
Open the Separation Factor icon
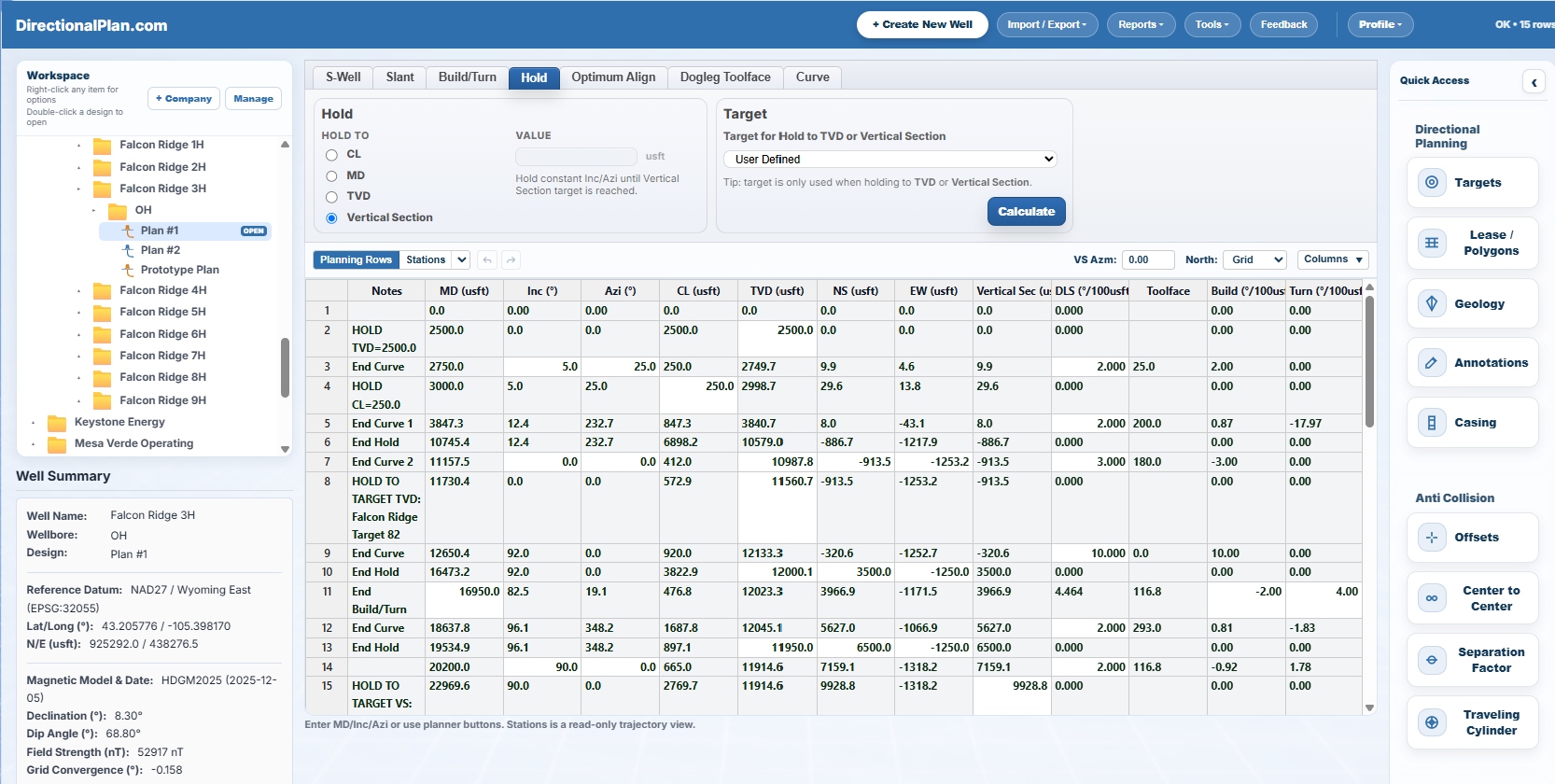click(1431, 660)
